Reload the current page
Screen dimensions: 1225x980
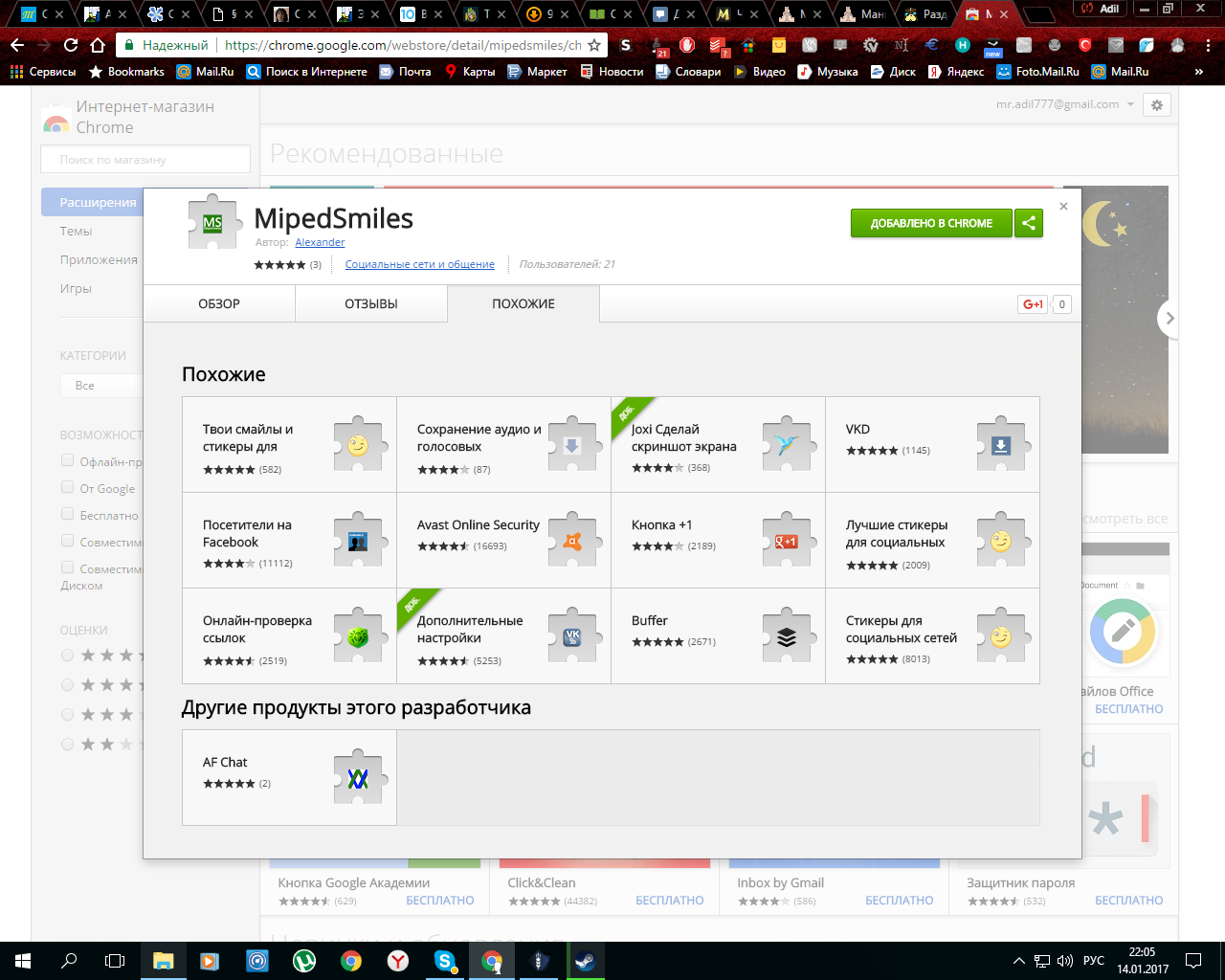pos(71,45)
